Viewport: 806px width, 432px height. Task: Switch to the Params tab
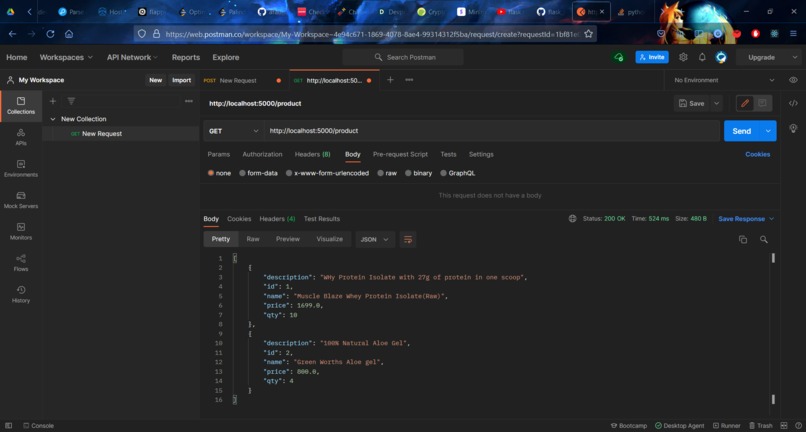click(218, 154)
